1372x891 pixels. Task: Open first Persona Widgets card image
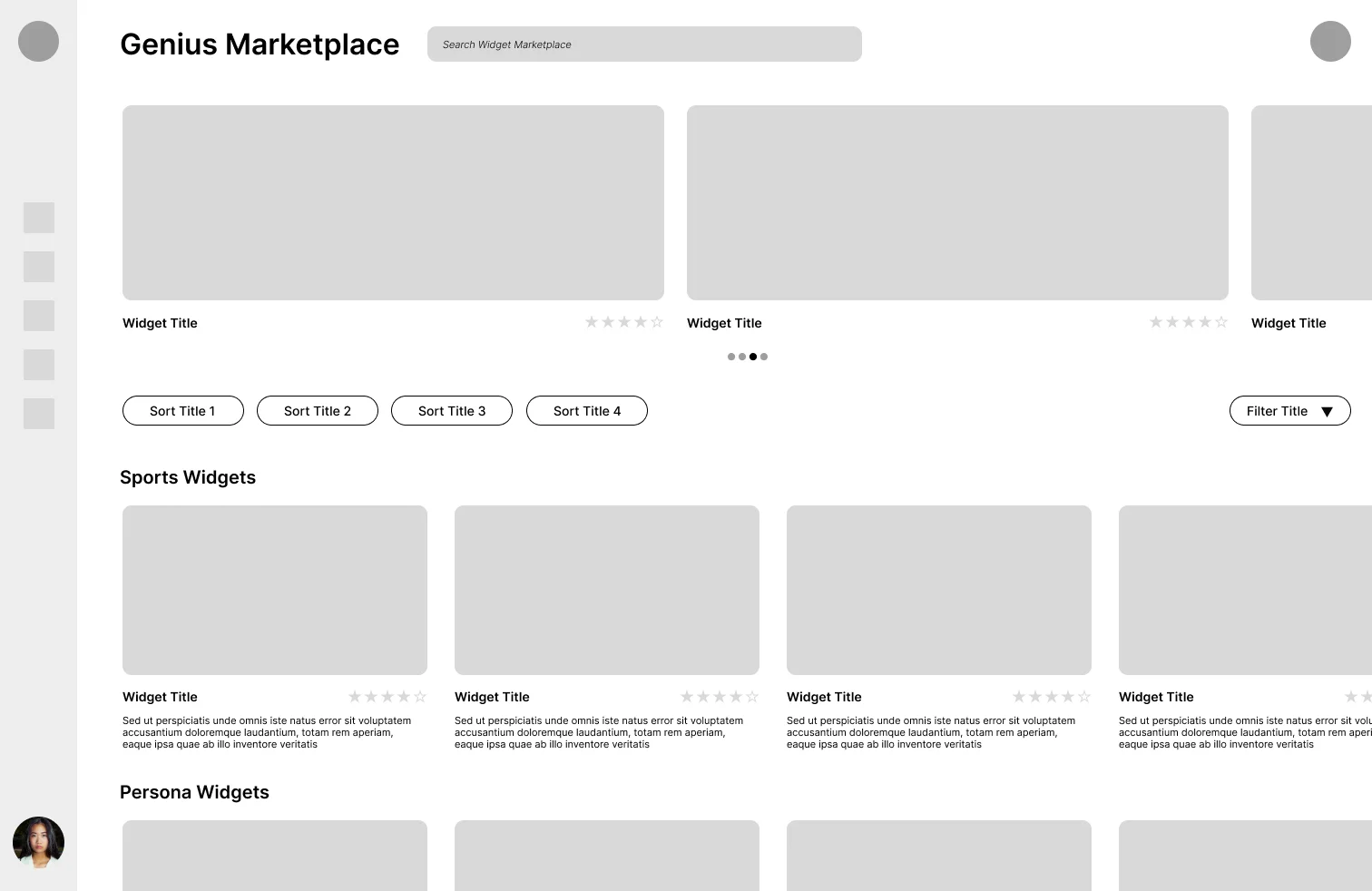coord(275,856)
